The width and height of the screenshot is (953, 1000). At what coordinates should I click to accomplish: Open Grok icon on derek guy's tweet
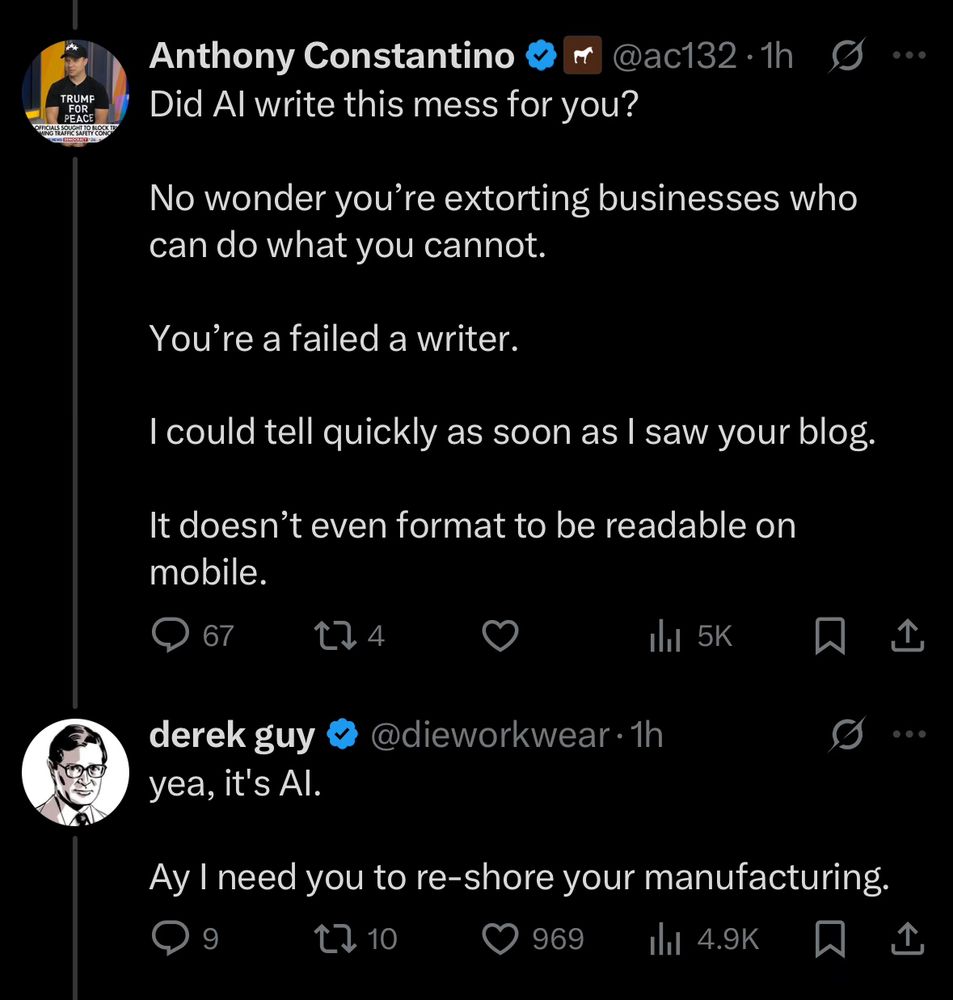848,735
